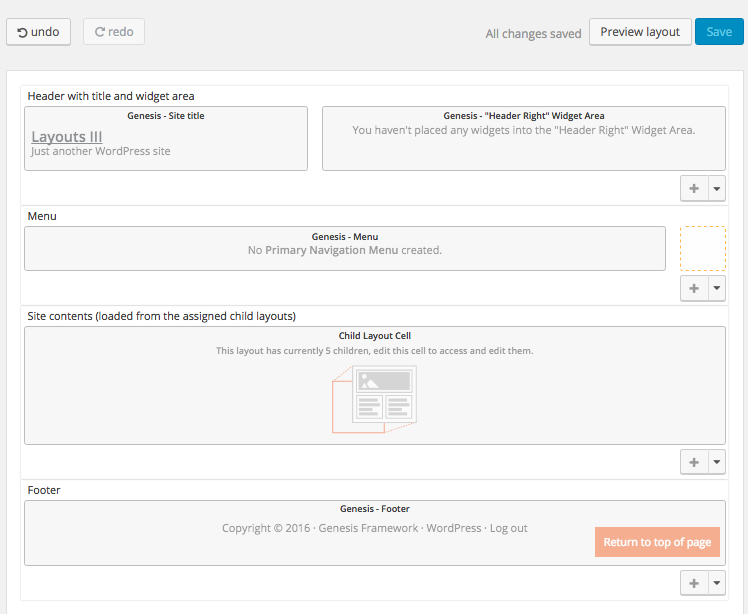The image size is (748, 614).
Task: Click the Child Layout Cell illustration icon
Action: (374, 399)
